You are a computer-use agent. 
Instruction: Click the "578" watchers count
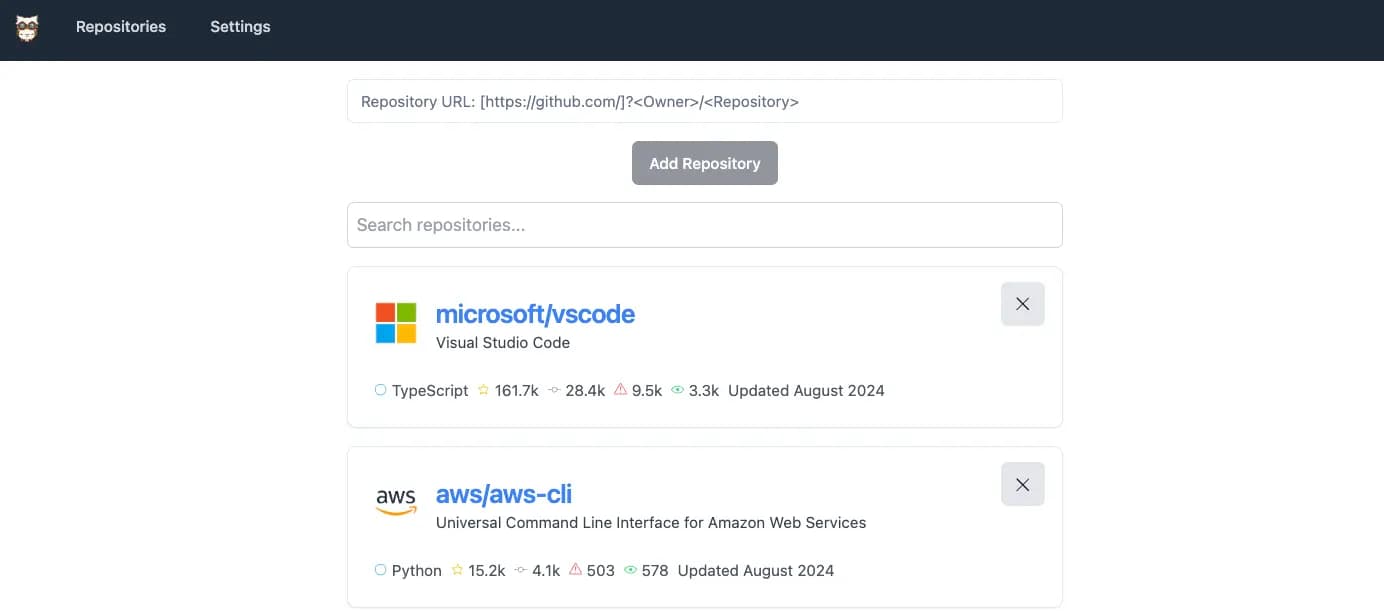[655, 570]
